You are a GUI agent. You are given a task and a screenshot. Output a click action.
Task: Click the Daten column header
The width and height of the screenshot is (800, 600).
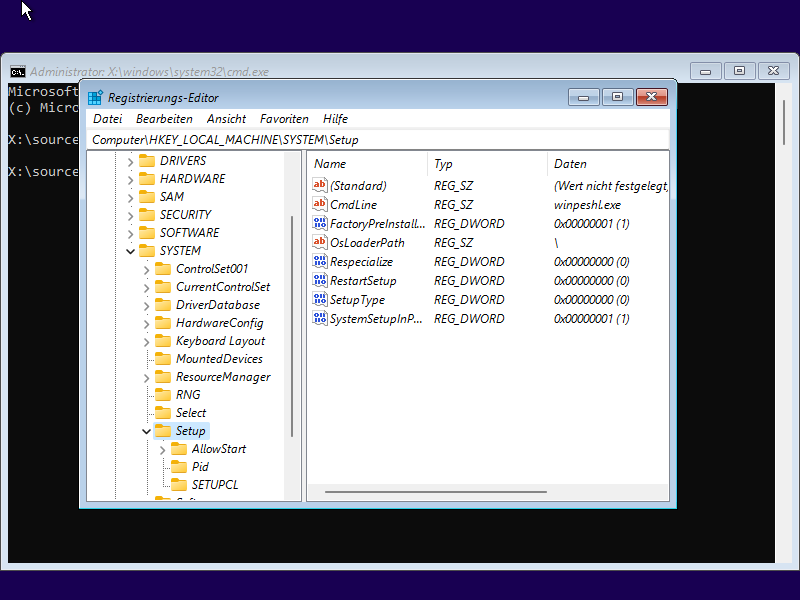[x=570, y=164]
